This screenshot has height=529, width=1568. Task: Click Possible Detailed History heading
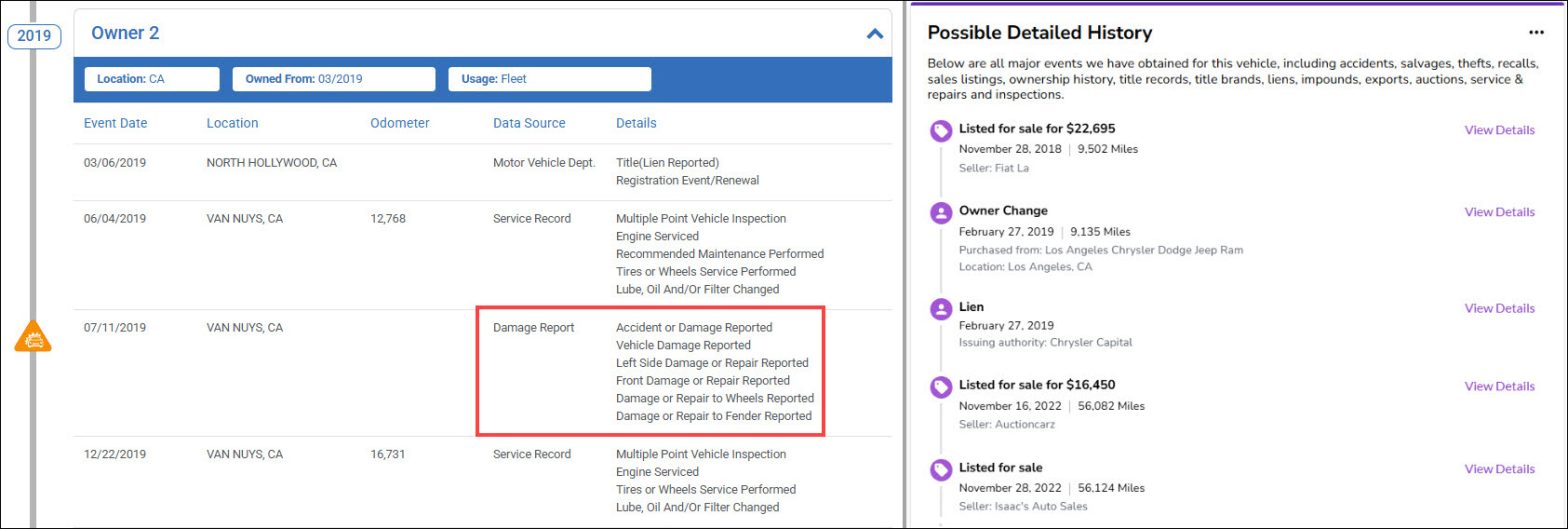pos(1040,33)
